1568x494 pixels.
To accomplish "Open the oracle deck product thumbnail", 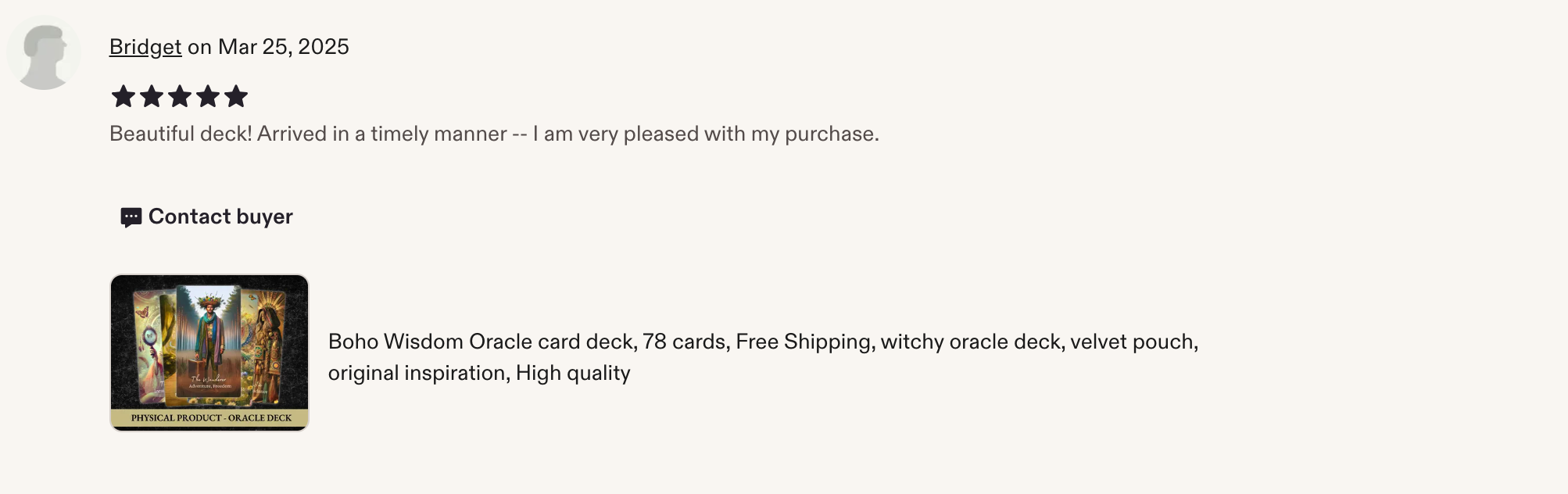I will click(x=209, y=353).
